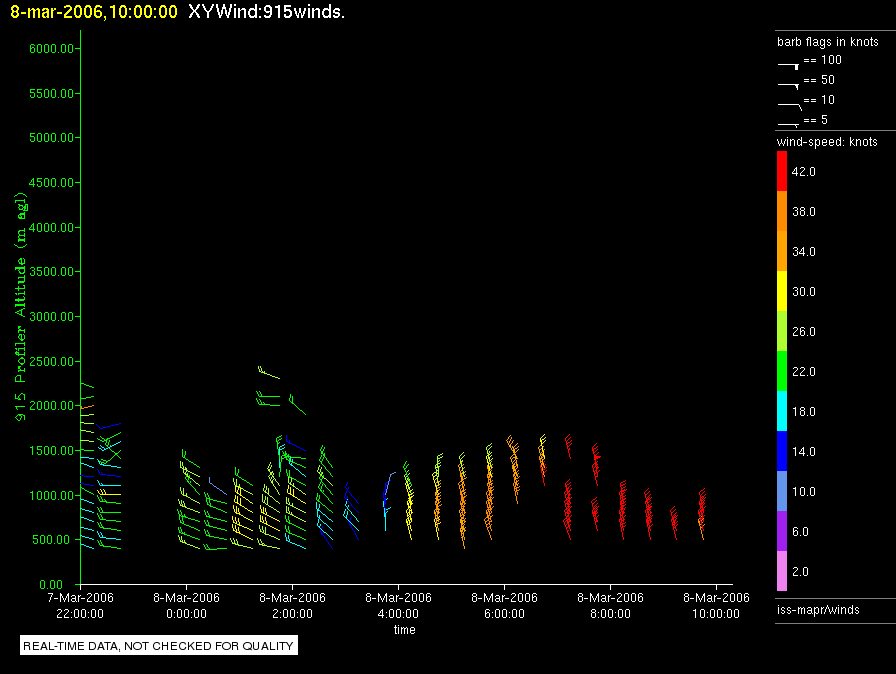Click the 7-Mar-2006 22:00:00 time axis label

(80, 605)
